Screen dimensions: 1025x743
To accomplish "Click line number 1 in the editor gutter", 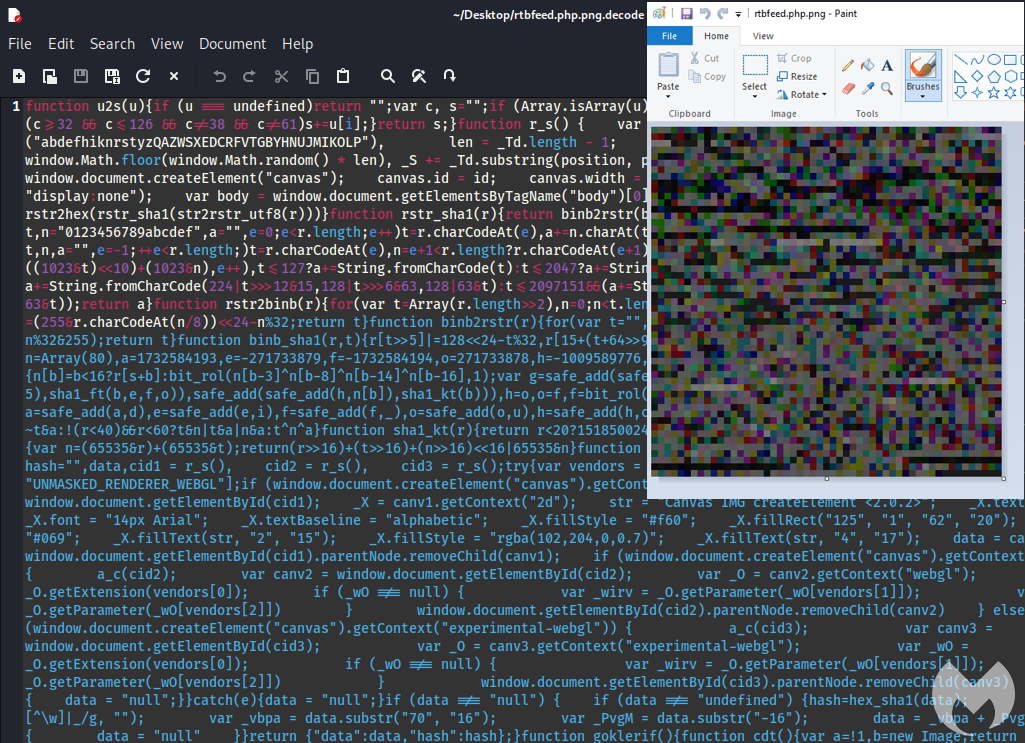I will 16,106.
